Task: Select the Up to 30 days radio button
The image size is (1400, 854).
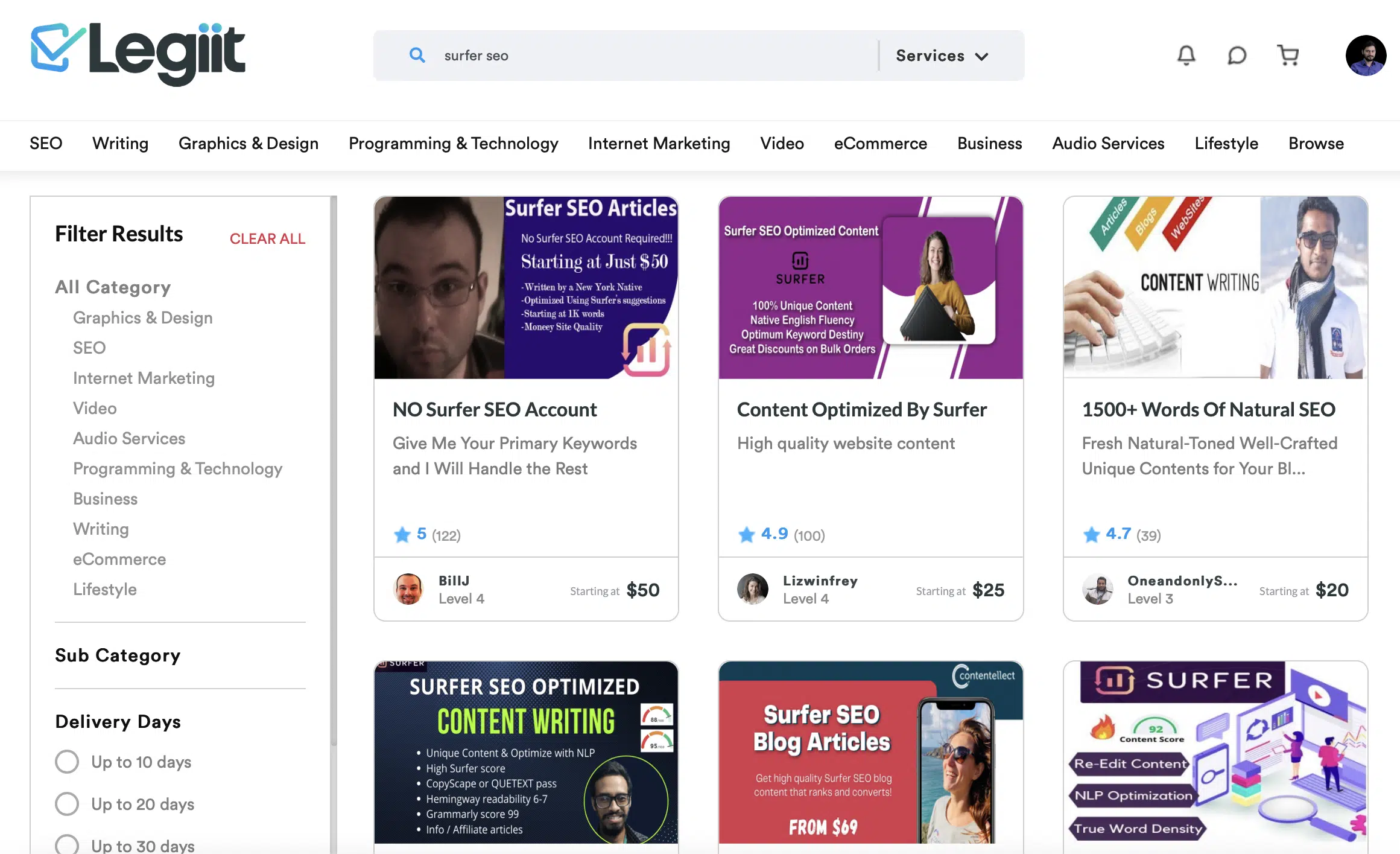Action: (65, 845)
